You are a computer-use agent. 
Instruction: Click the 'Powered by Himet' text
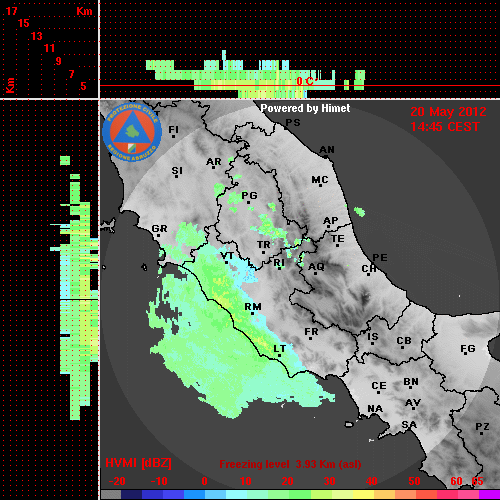pos(305,108)
